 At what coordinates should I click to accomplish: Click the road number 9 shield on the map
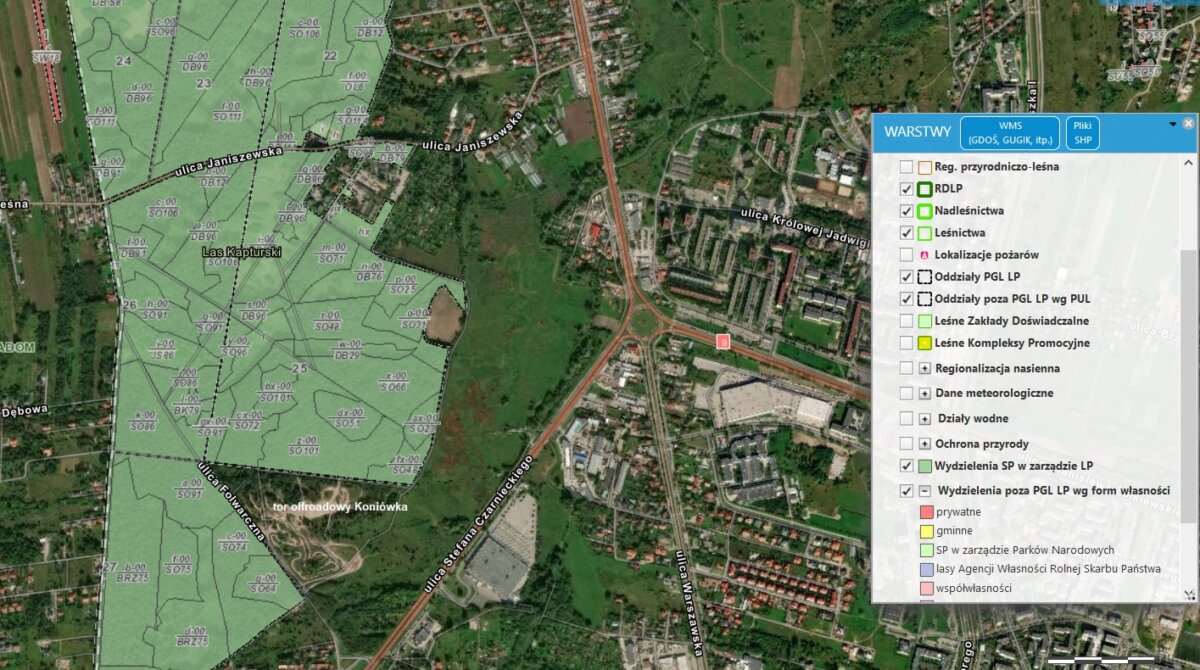(x=724, y=341)
